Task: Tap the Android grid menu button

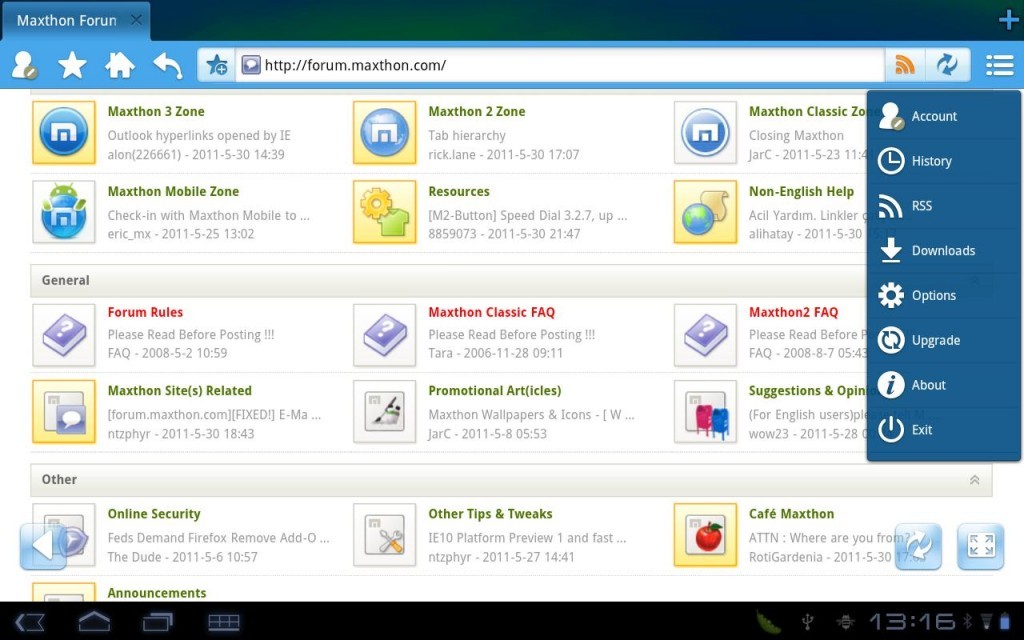Action: tap(223, 622)
